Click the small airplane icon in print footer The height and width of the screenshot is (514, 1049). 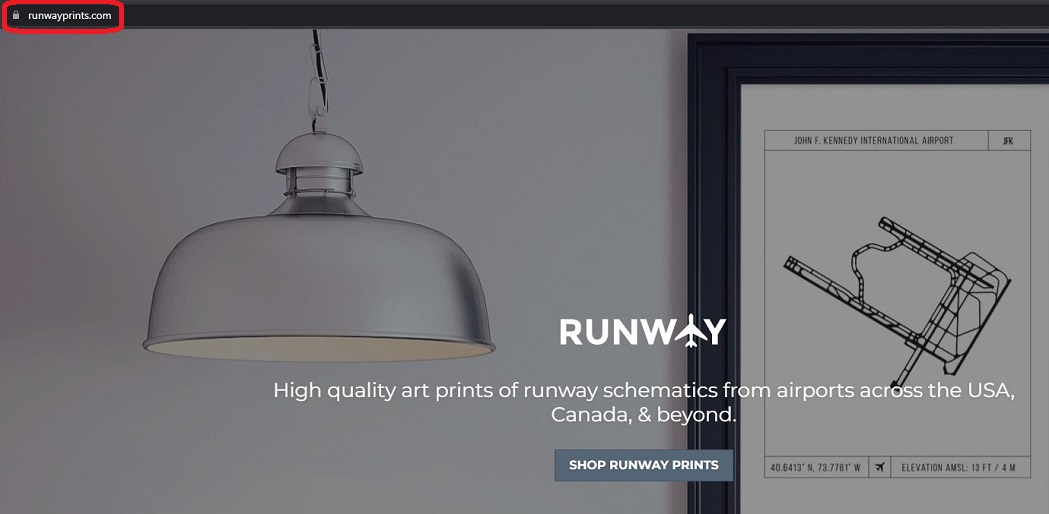coord(880,467)
